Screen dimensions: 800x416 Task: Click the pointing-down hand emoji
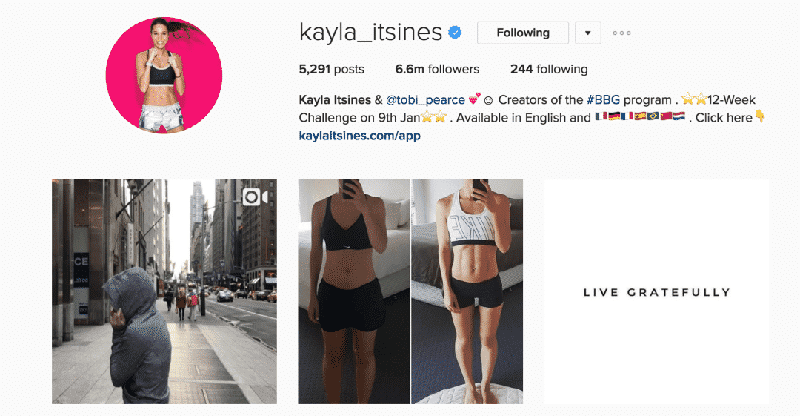tap(760, 117)
